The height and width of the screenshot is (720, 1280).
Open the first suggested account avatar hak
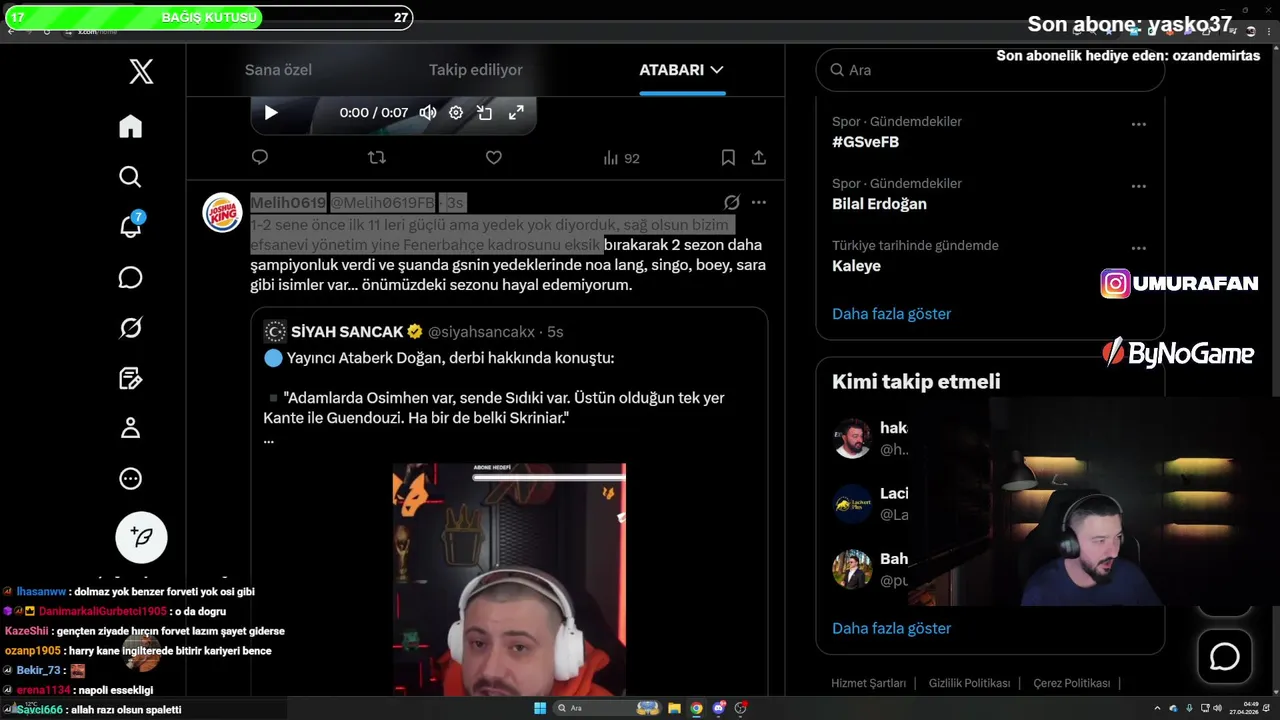pyautogui.click(x=852, y=438)
